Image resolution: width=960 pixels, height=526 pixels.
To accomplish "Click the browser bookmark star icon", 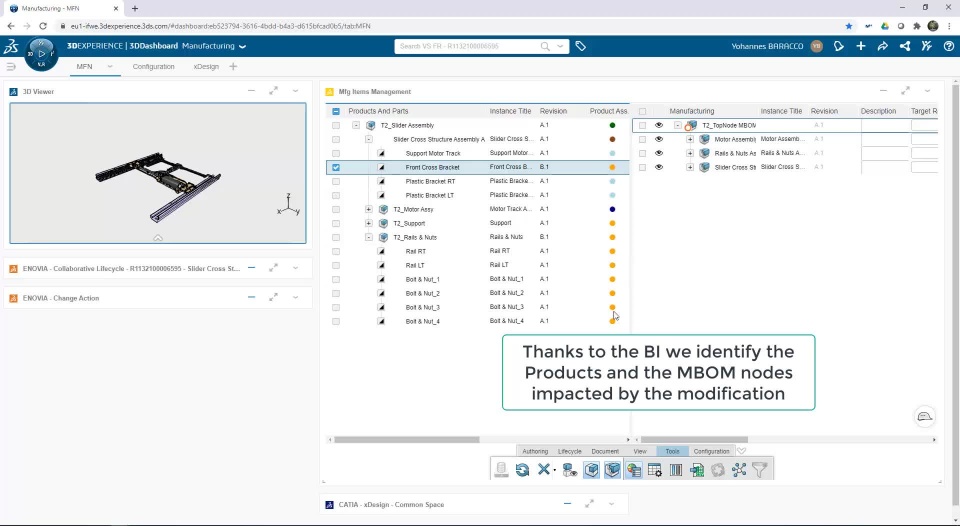I will [x=849, y=26].
